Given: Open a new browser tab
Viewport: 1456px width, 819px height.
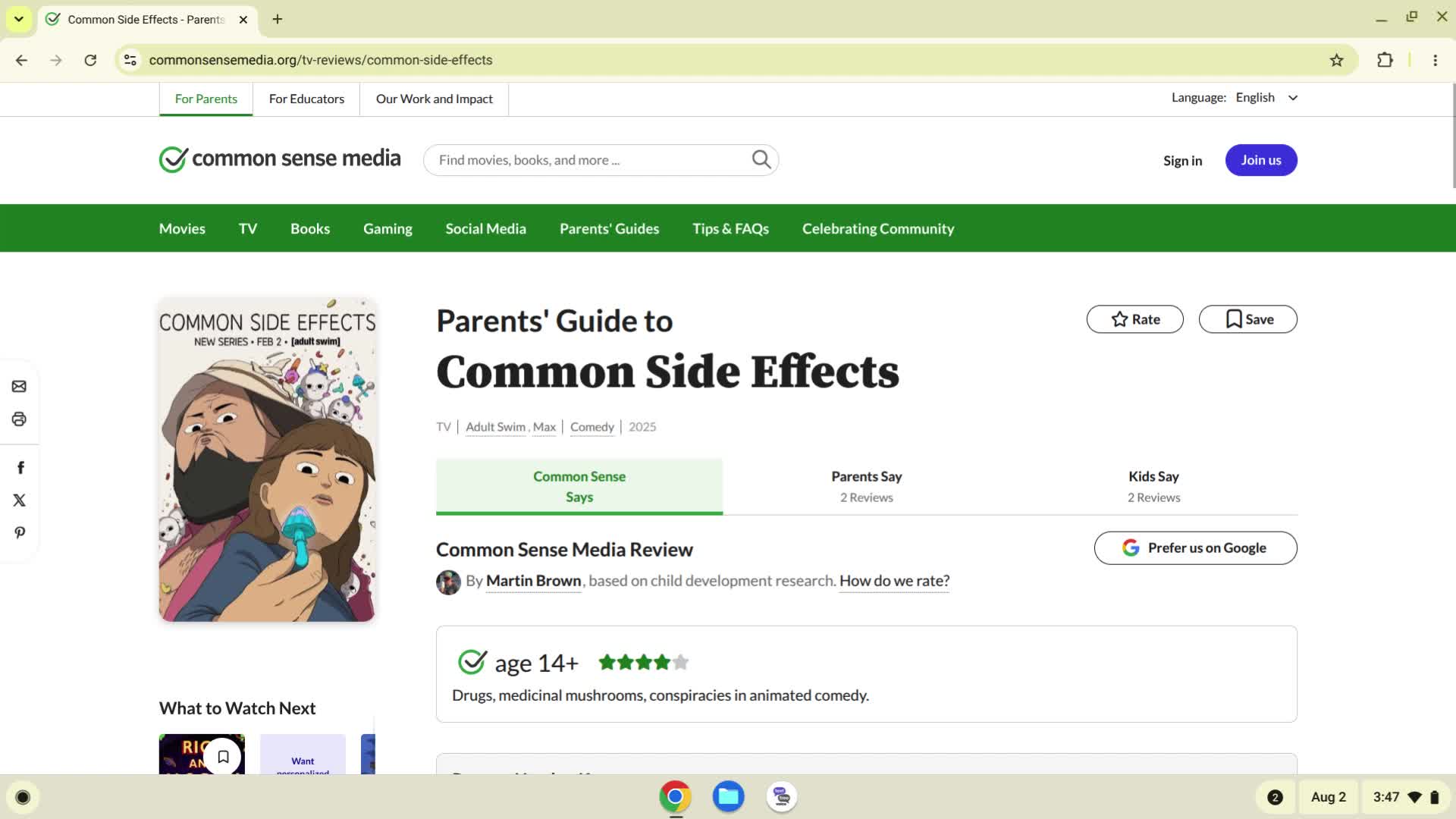Looking at the screenshot, I should (x=278, y=19).
